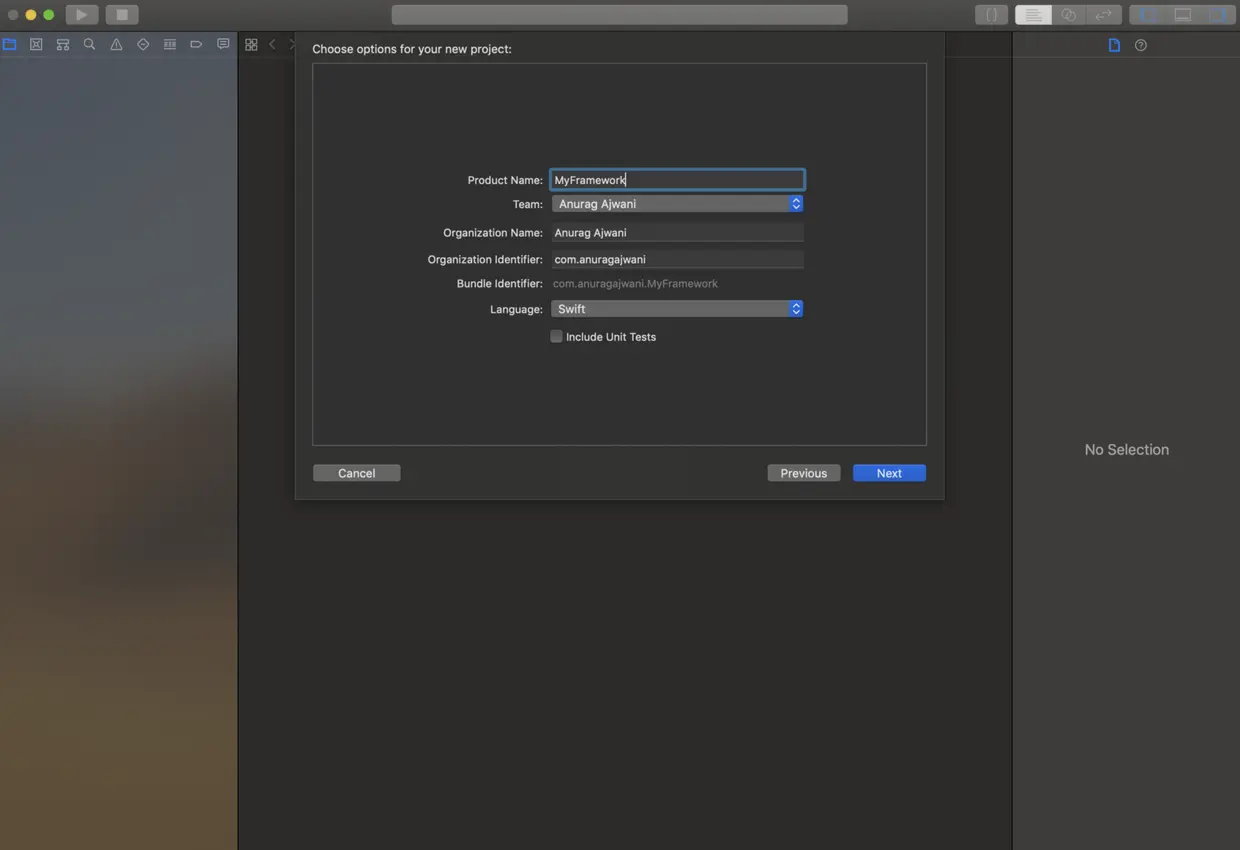Open the Debug navigator icon
Screen dimensions: 1240x850
(x=170, y=45)
